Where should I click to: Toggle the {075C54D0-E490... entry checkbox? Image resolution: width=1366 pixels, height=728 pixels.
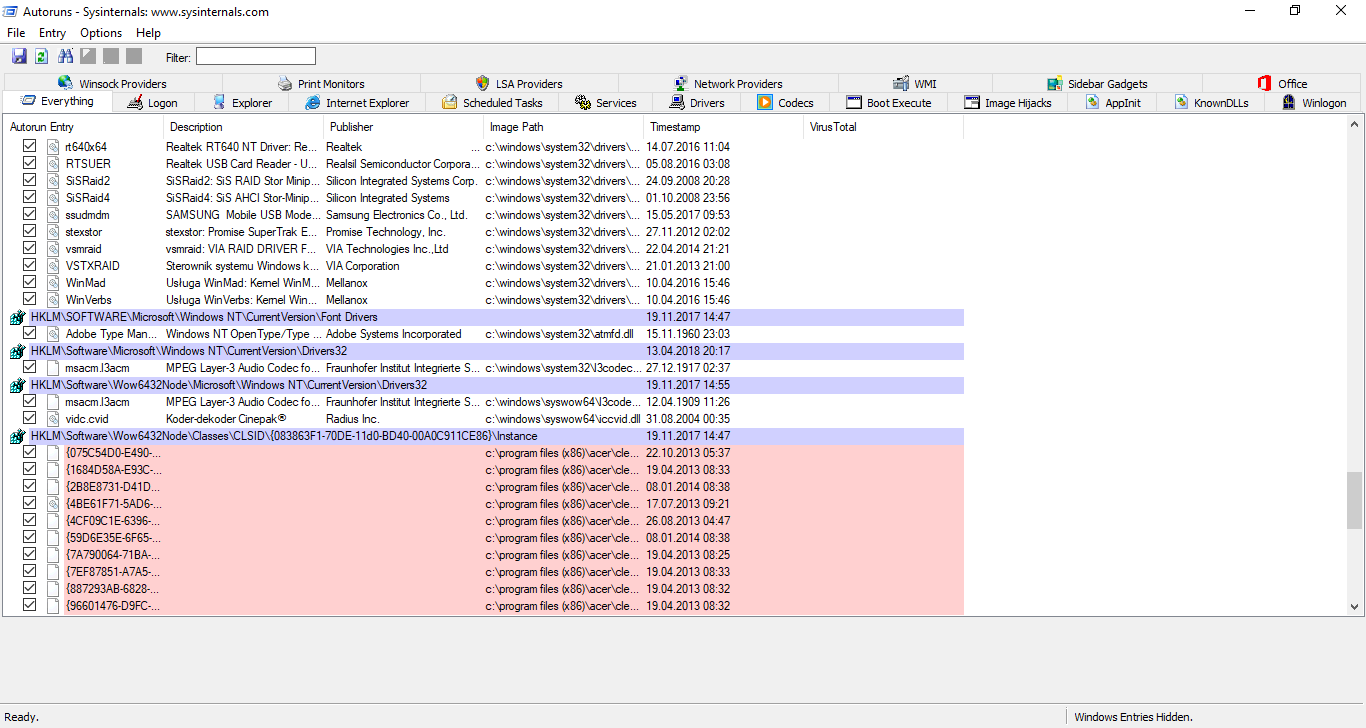pos(29,453)
